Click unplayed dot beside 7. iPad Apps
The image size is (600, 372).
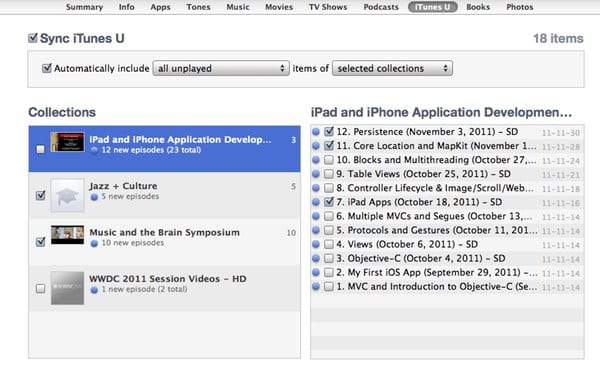316,202
